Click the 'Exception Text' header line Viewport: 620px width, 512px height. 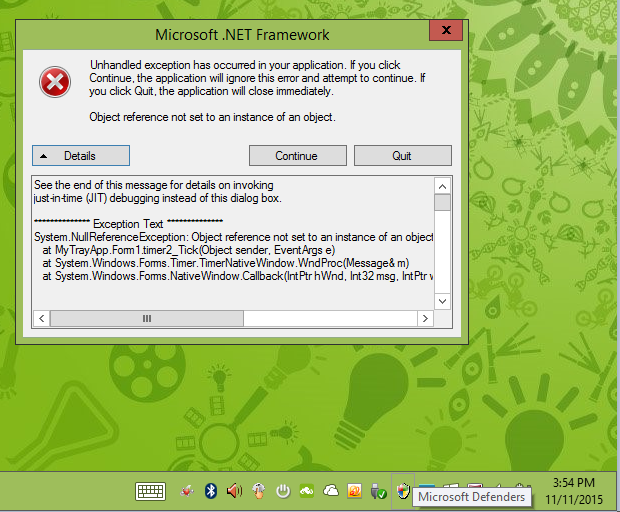129,224
